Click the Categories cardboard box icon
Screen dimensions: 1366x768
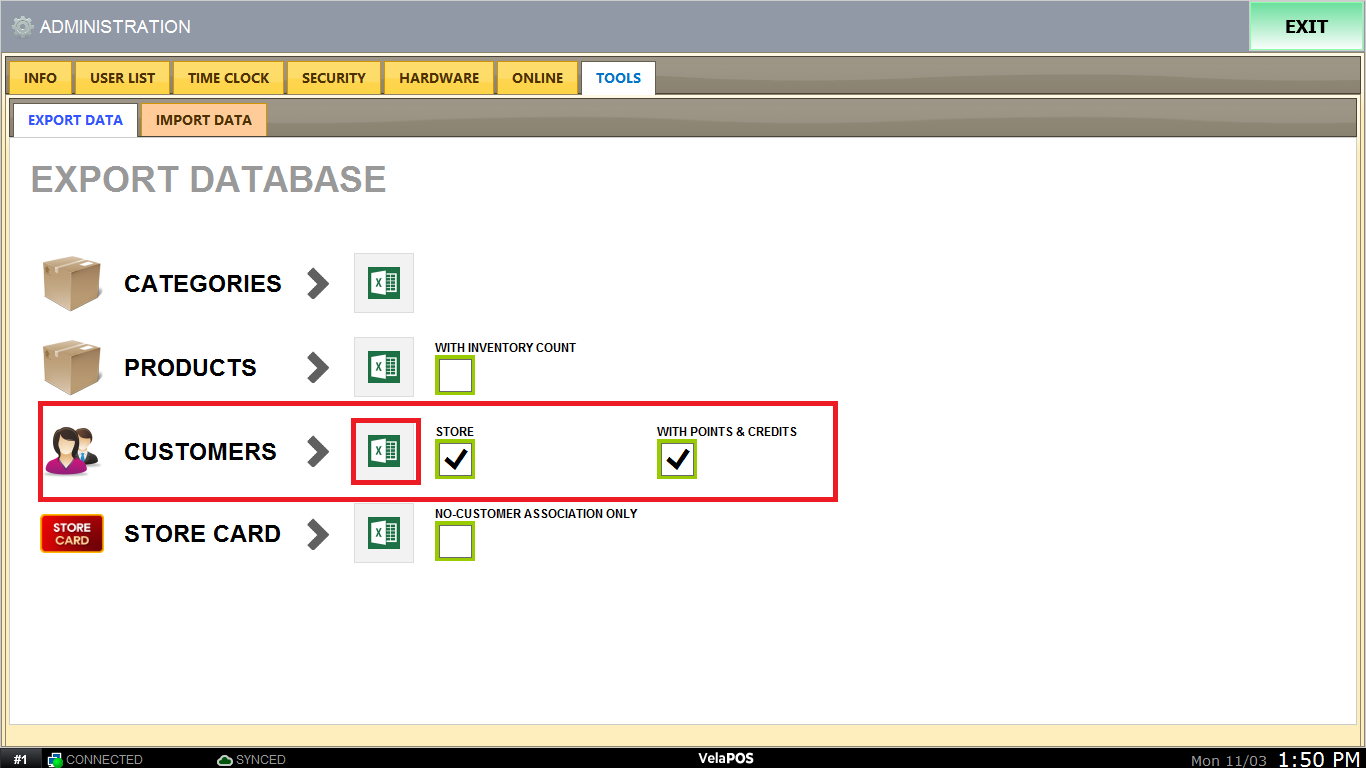coord(72,283)
